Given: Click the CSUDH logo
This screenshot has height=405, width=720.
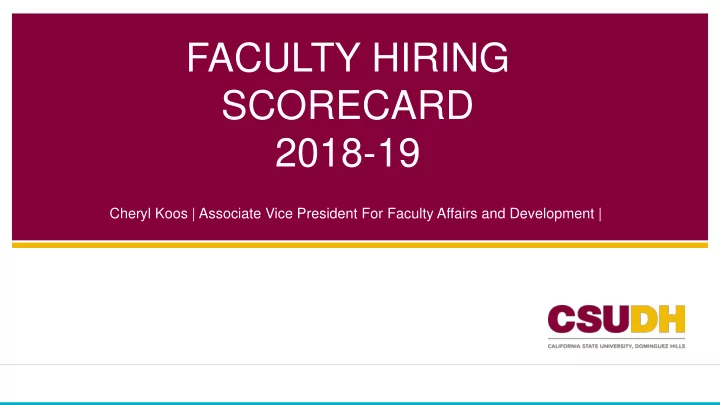Looking at the screenshot, I should coord(616,326).
